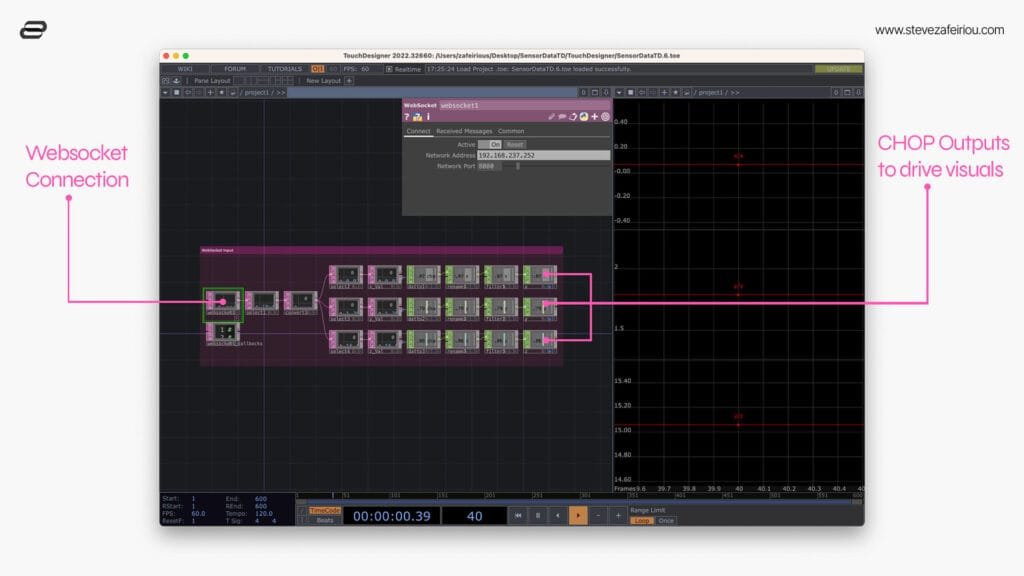Image resolution: width=1024 pixels, height=576 pixels.
Task: Maximize the left pane with square icon
Action: (594, 93)
